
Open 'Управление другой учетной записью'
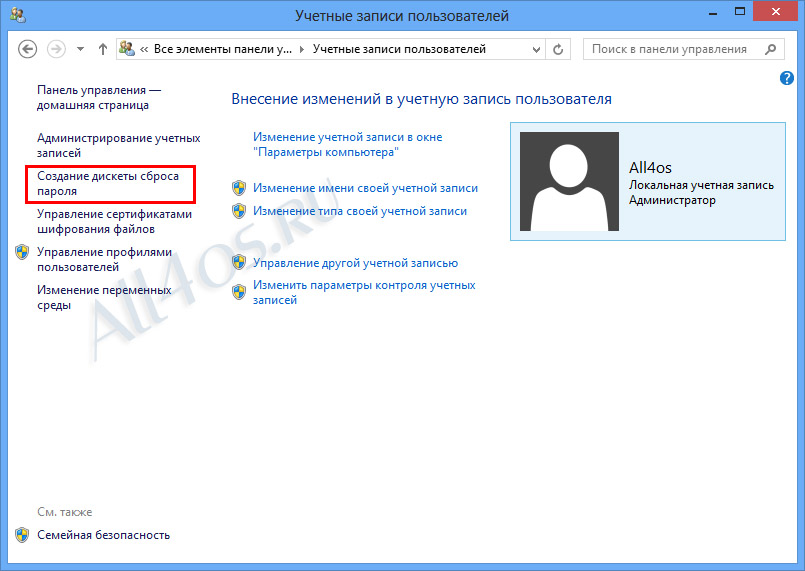(355, 263)
